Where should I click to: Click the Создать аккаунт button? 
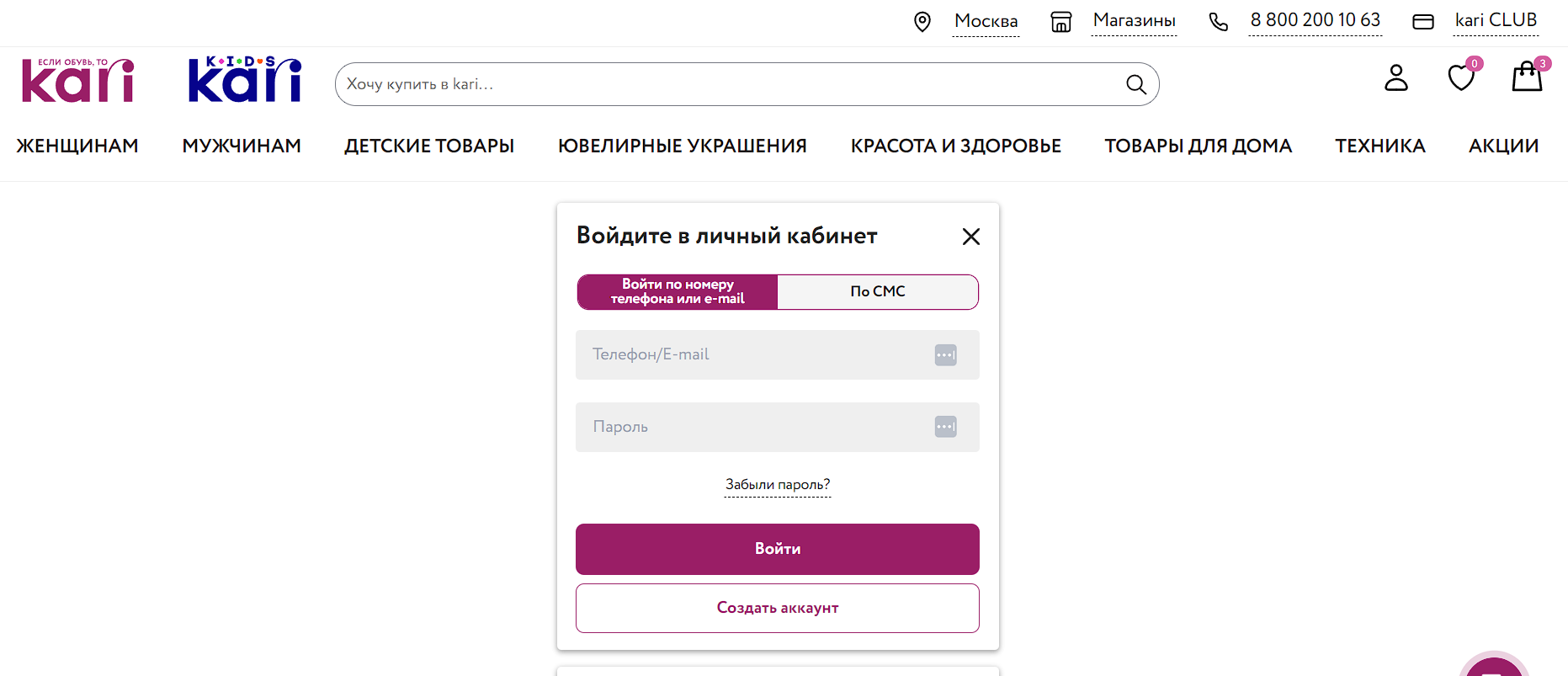pyautogui.click(x=777, y=608)
